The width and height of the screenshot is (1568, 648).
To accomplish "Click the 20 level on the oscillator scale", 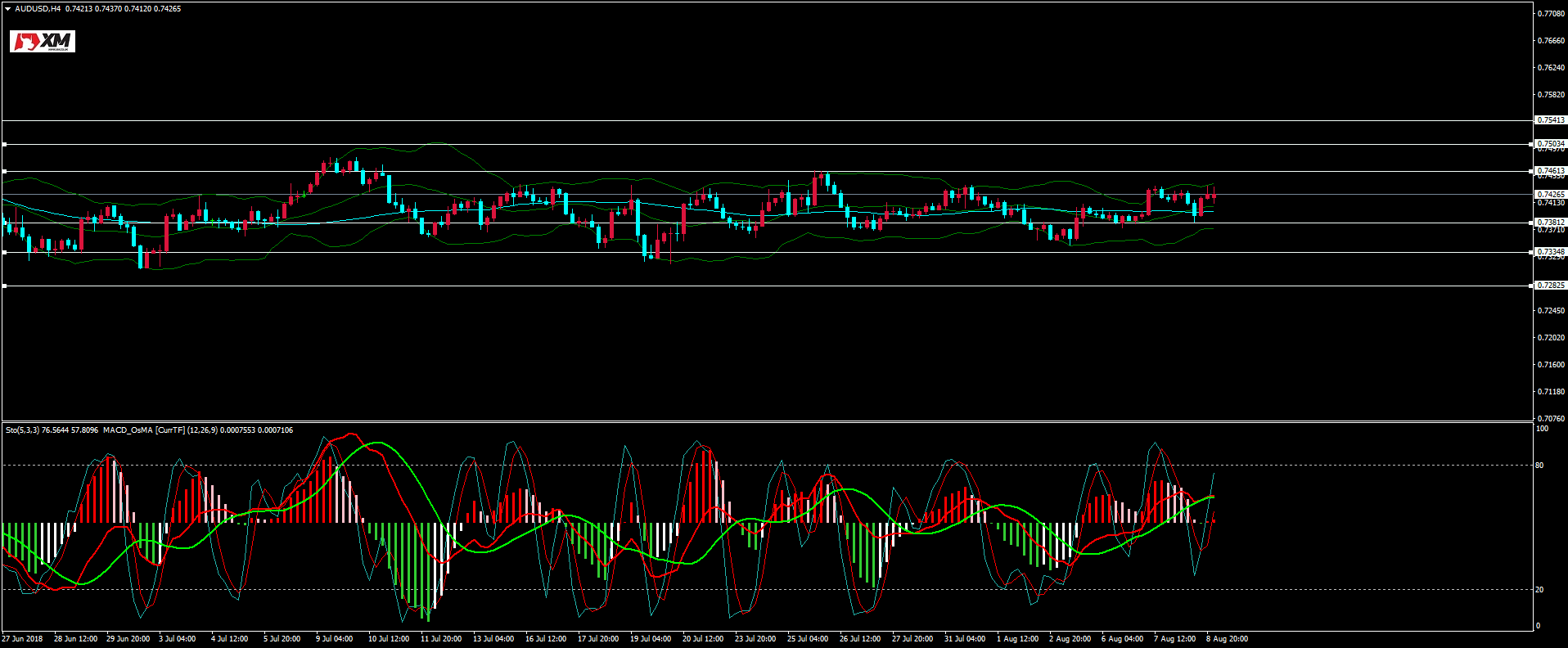I will [x=1539, y=590].
